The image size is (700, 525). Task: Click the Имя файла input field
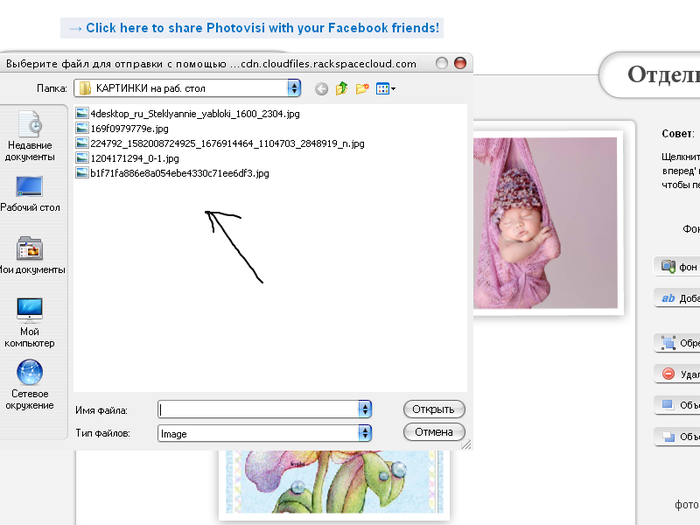click(x=258, y=409)
